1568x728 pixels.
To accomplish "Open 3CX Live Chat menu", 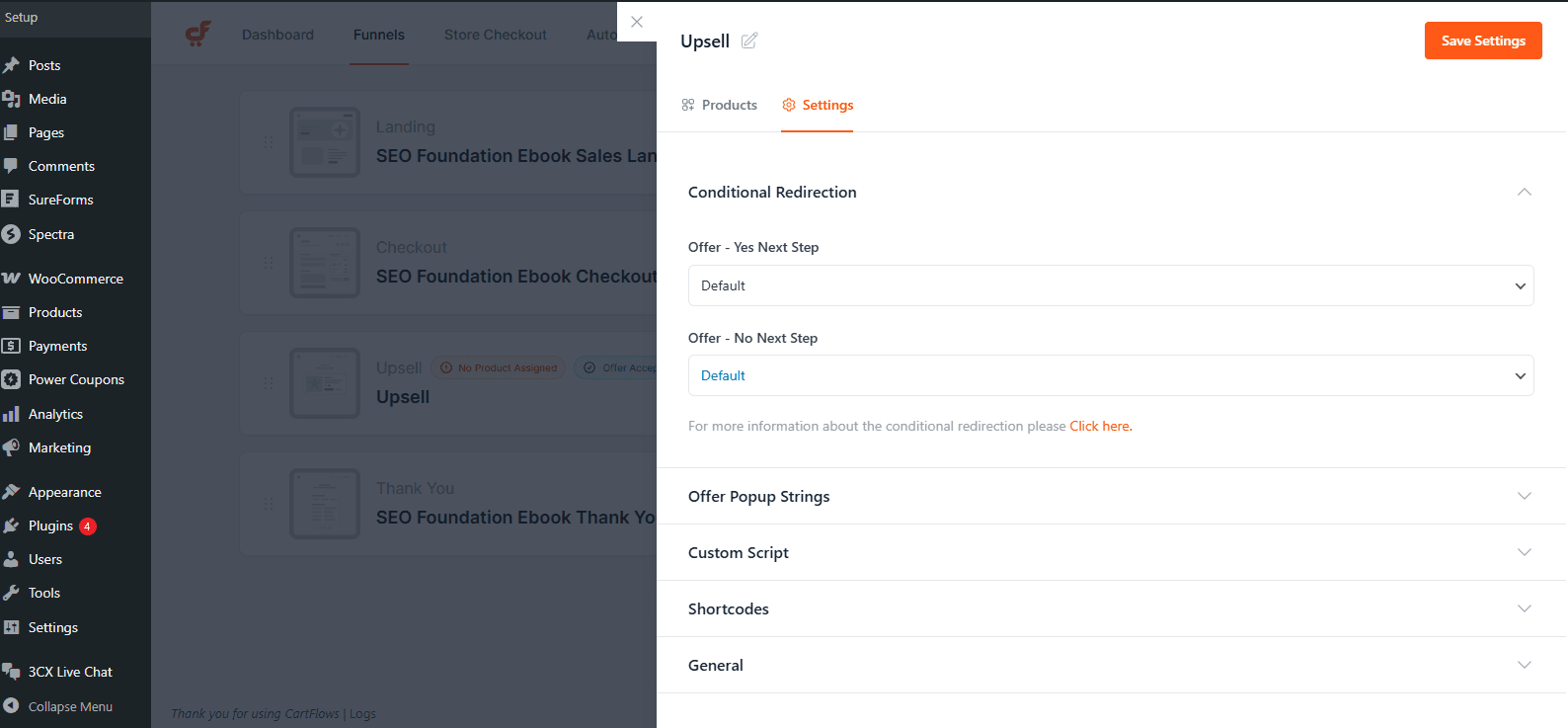I will 70,672.
